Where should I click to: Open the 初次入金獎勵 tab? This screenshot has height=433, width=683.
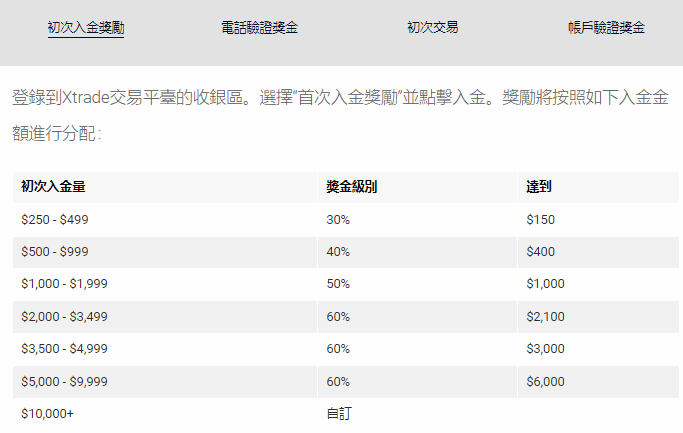86,28
